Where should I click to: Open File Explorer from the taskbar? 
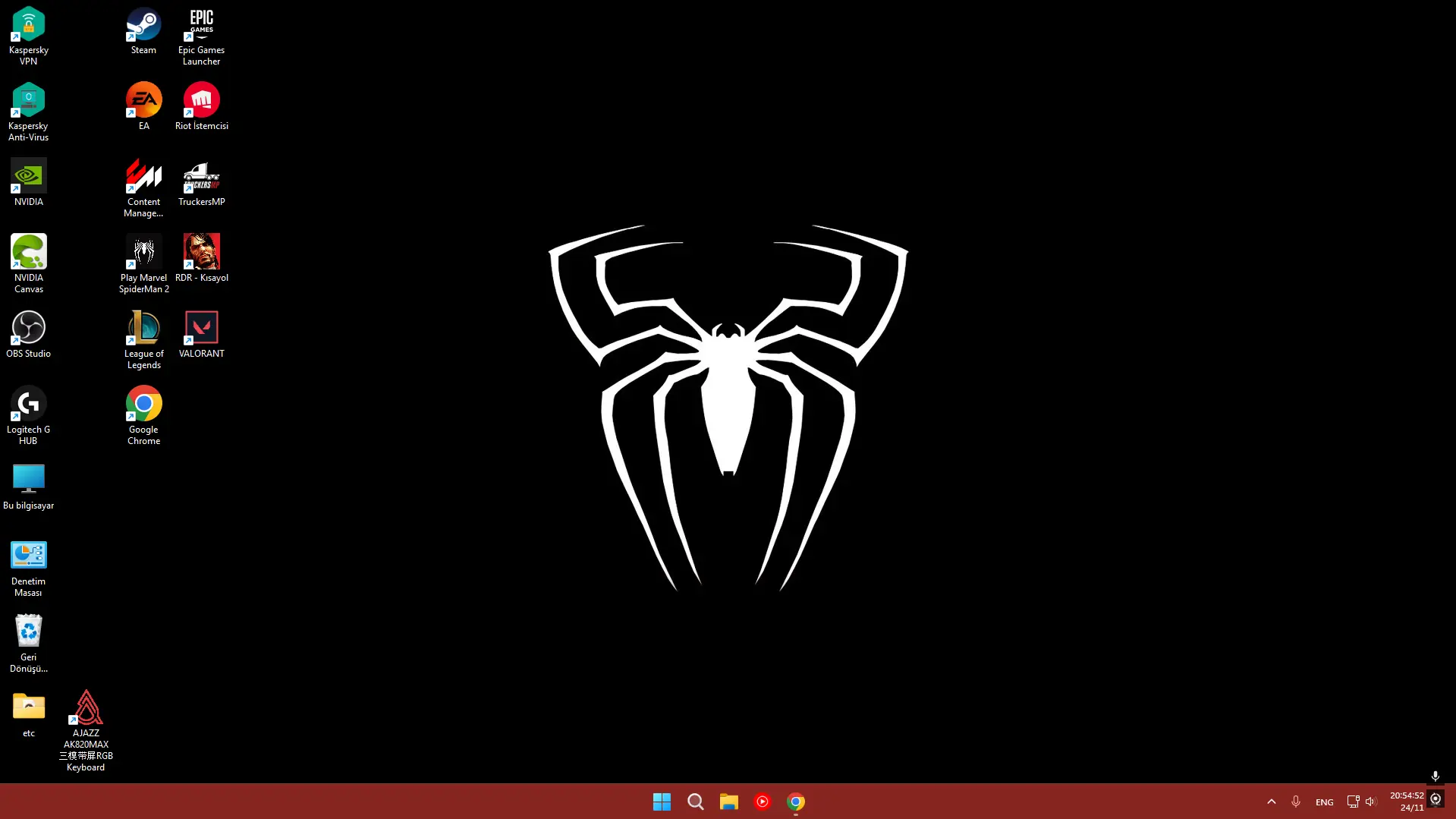(728, 802)
